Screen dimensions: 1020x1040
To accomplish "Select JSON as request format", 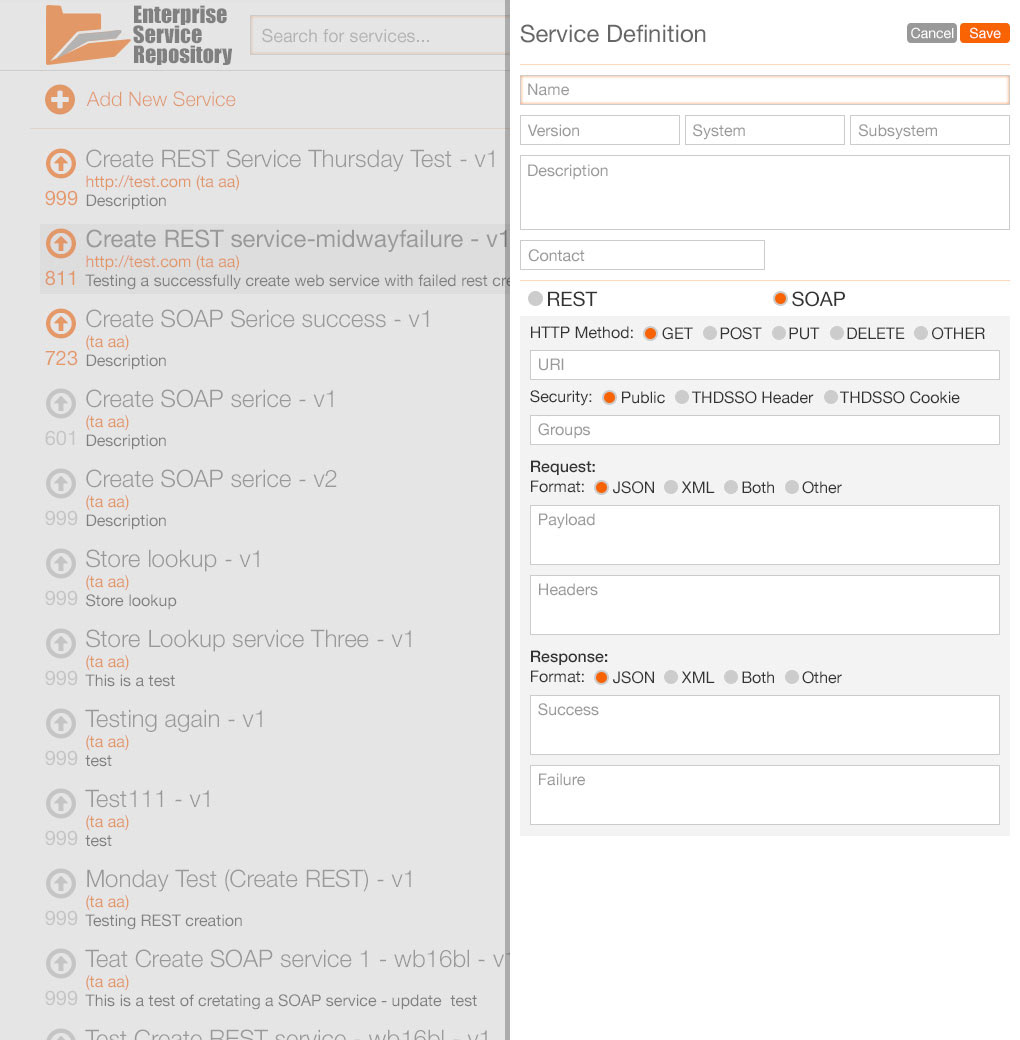I will [x=601, y=488].
